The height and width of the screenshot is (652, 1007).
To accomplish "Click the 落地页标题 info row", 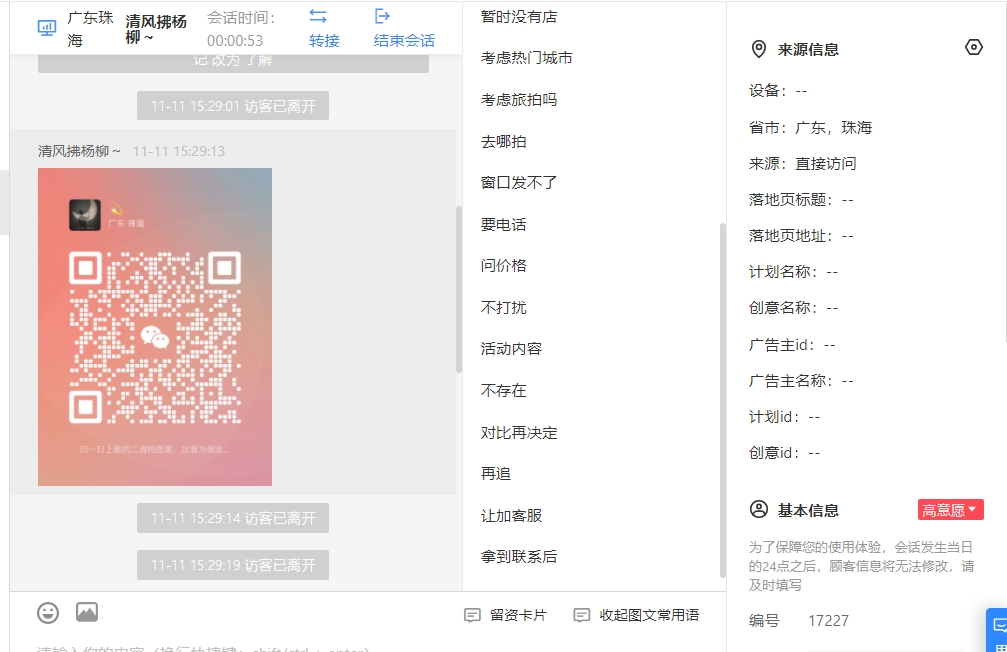I will tap(801, 200).
